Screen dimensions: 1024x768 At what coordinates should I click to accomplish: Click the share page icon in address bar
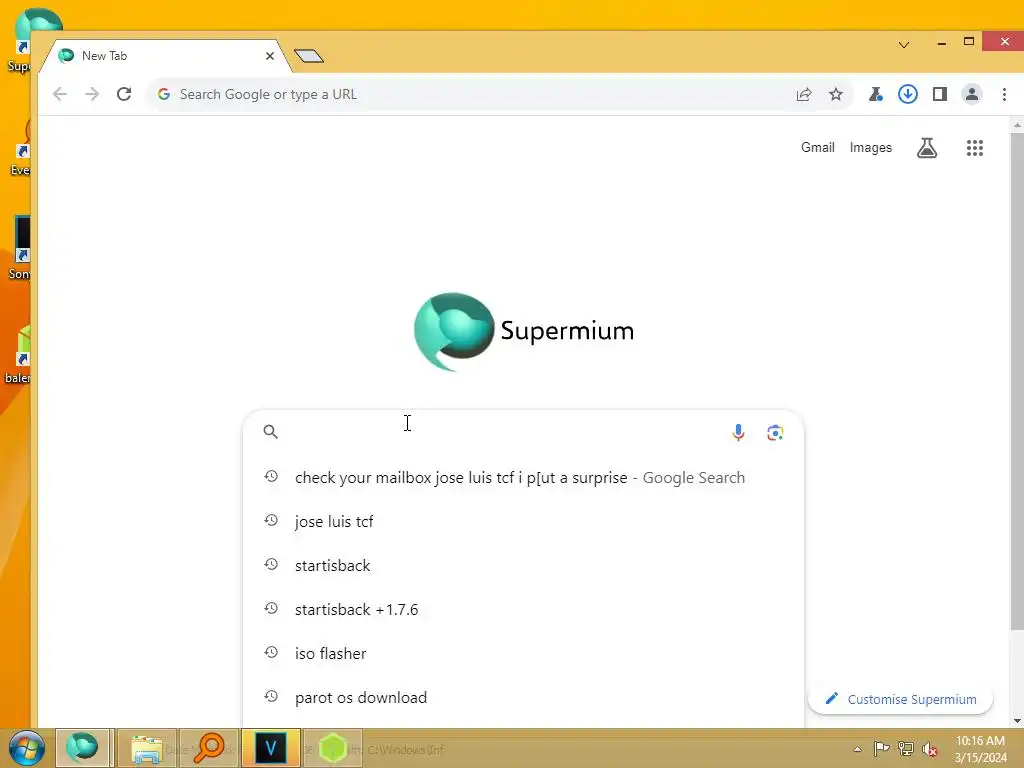(804, 94)
